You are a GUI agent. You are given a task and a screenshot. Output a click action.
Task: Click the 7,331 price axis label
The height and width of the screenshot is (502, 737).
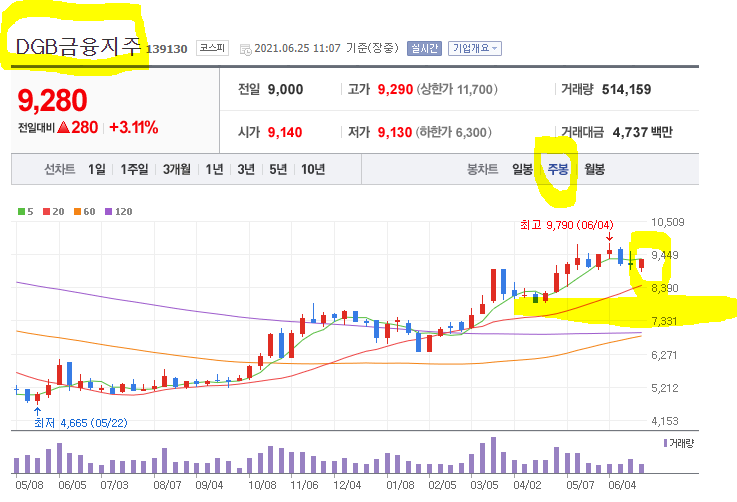pyautogui.click(x=665, y=322)
